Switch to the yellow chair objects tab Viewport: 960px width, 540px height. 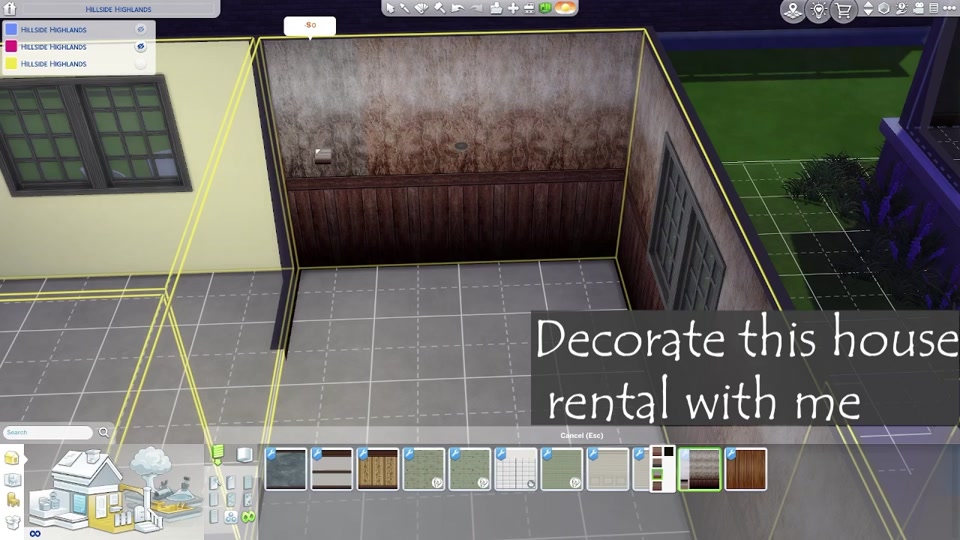(x=12, y=500)
